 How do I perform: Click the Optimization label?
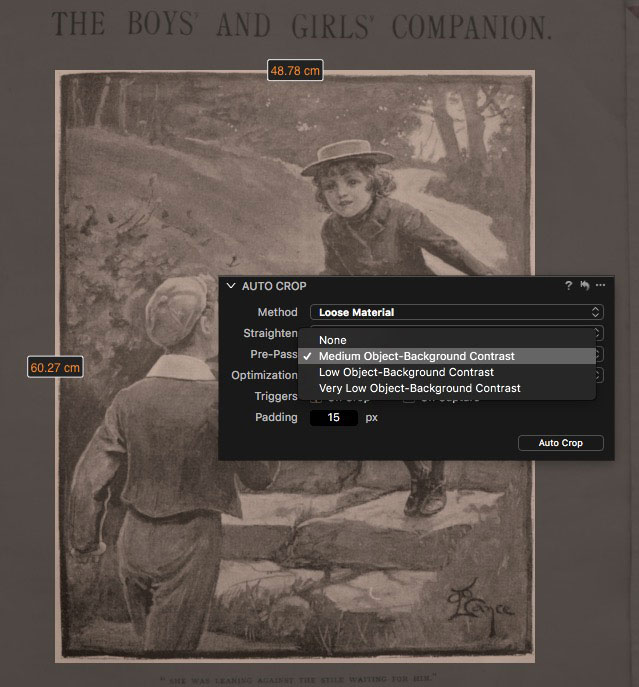coord(264,375)
